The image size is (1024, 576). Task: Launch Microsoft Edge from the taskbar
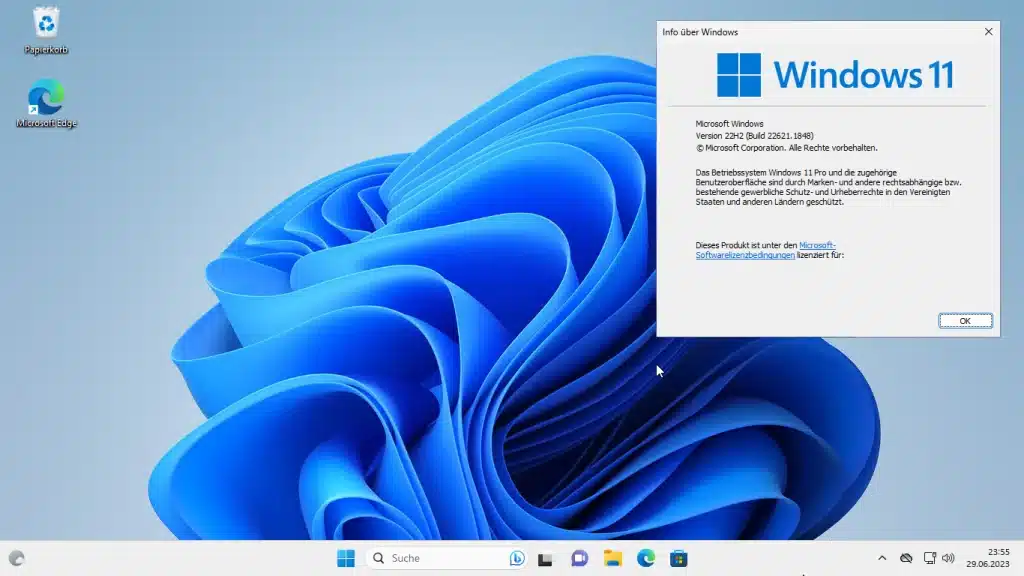coord(646,558)
